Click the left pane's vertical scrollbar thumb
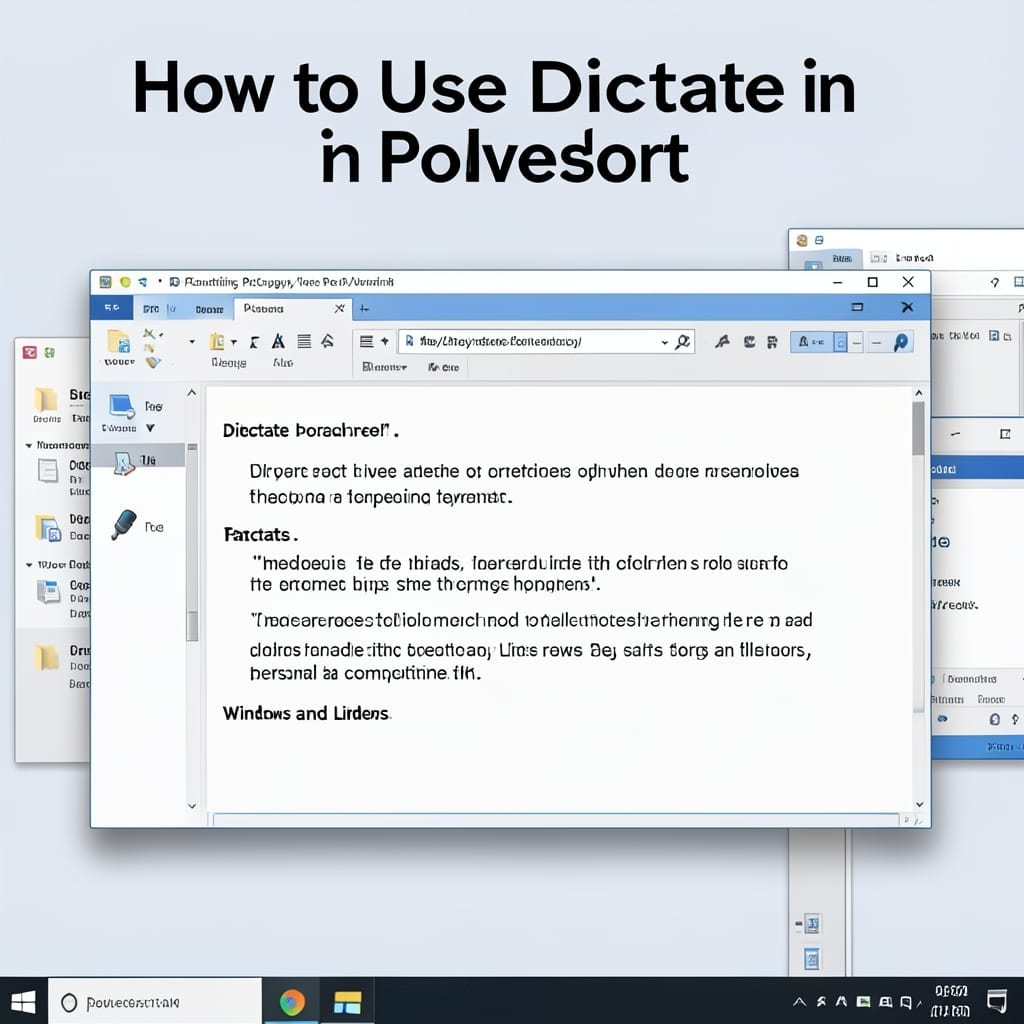The width and height of the screenshot is (1024, 1024). [x=192, y=626]
